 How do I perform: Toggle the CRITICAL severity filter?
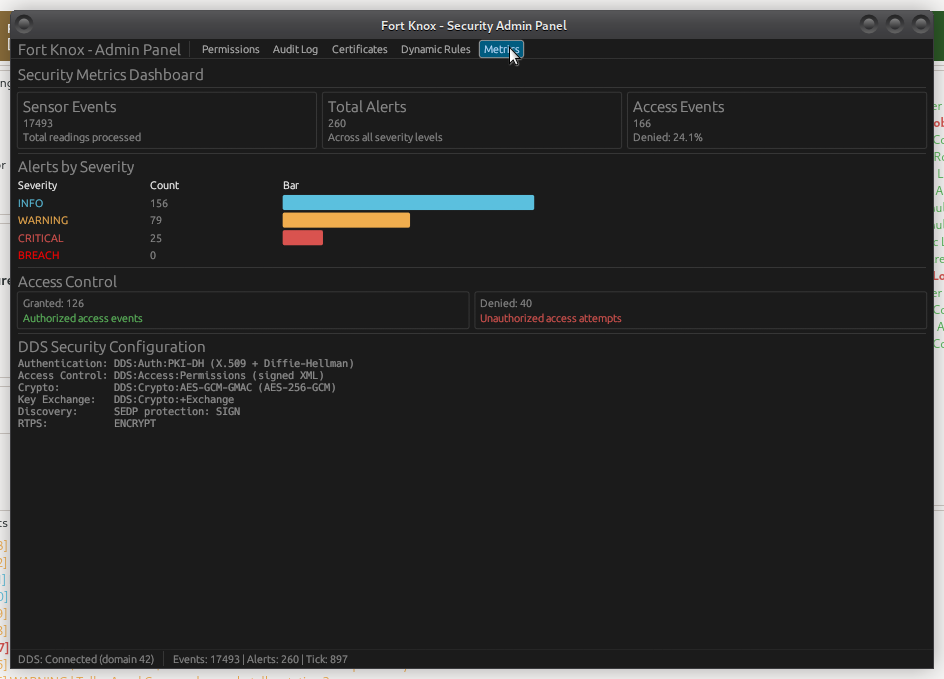[x=40, y=238]
